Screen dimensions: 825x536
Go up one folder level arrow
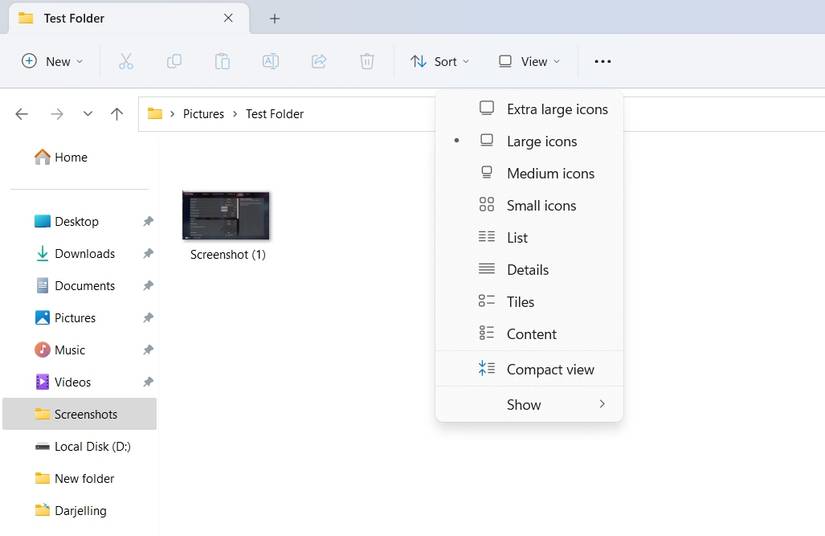(117, 114)
